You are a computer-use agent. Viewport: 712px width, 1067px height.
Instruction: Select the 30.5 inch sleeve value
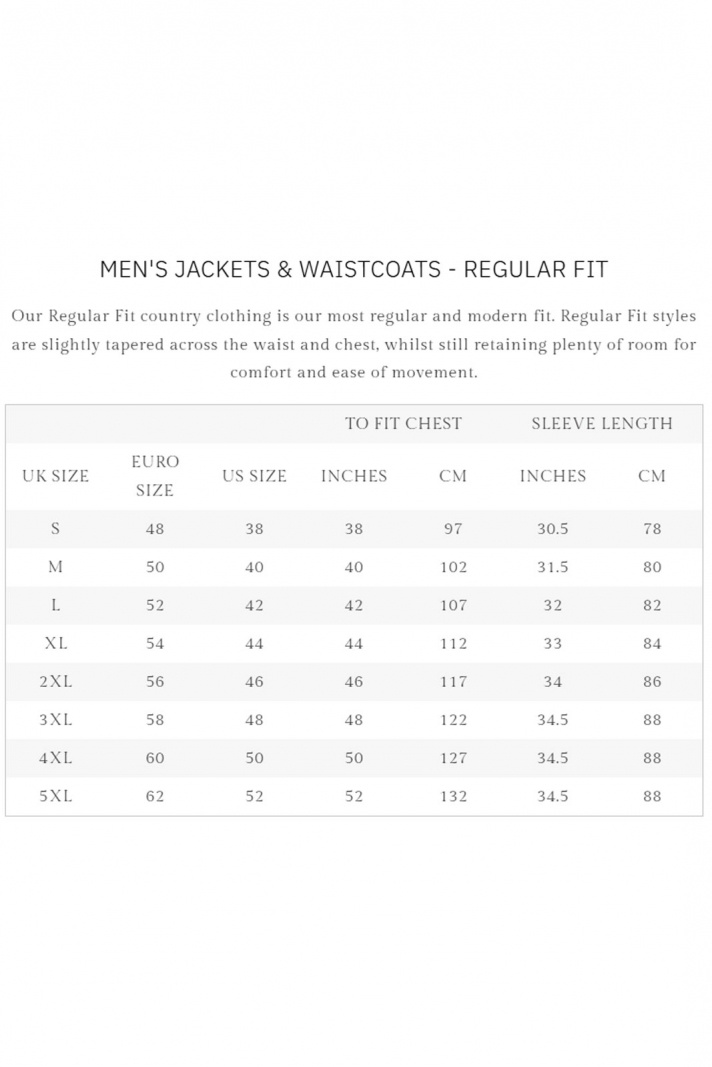click(x=552, y=528)
